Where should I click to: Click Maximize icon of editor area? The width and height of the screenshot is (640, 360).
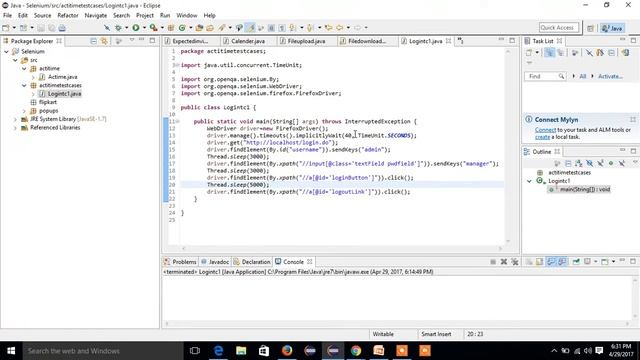click(x=512, y=41)
